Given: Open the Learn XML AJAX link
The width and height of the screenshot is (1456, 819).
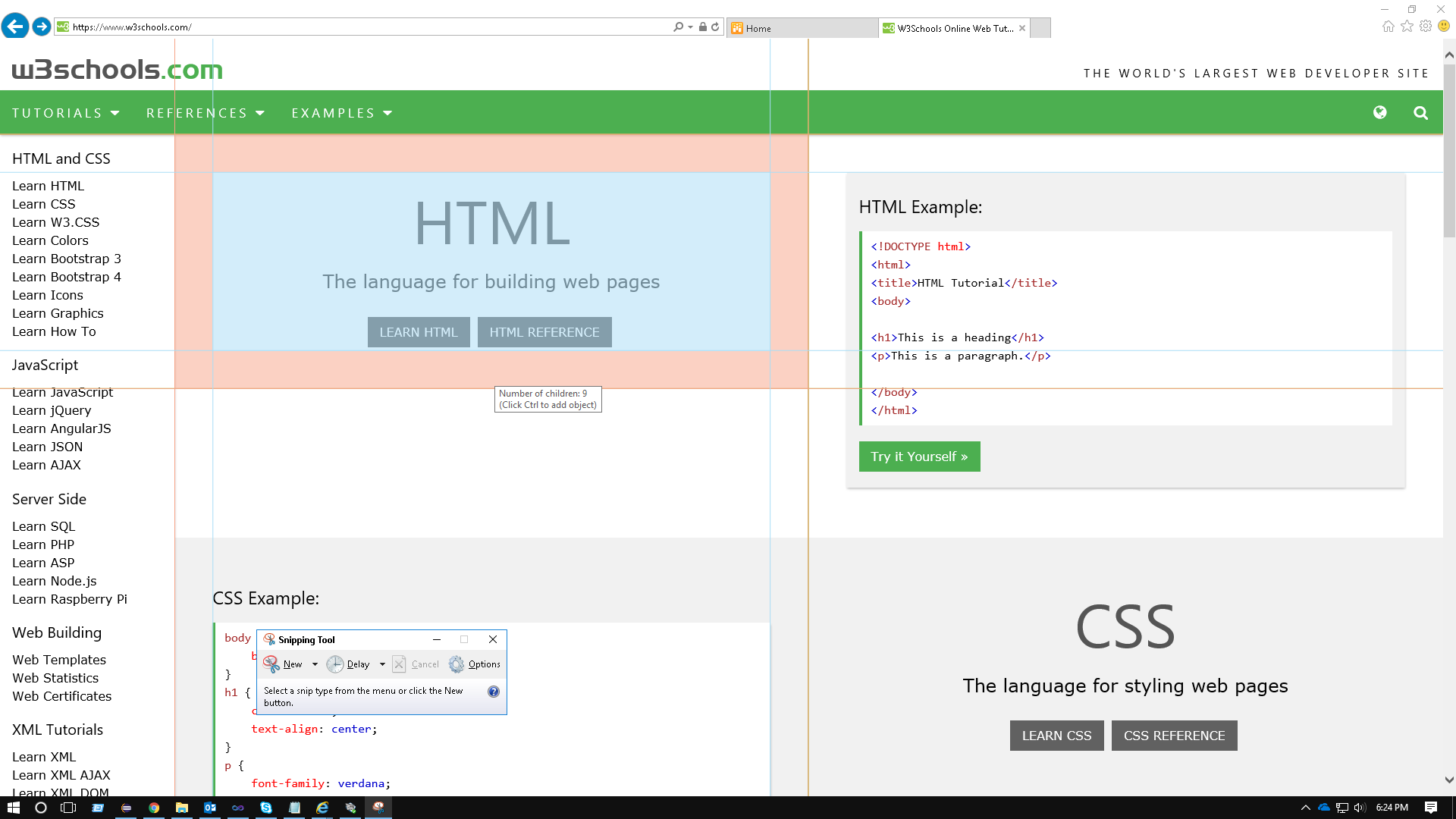Looking at the screenshot, I should tap(61, 775).
